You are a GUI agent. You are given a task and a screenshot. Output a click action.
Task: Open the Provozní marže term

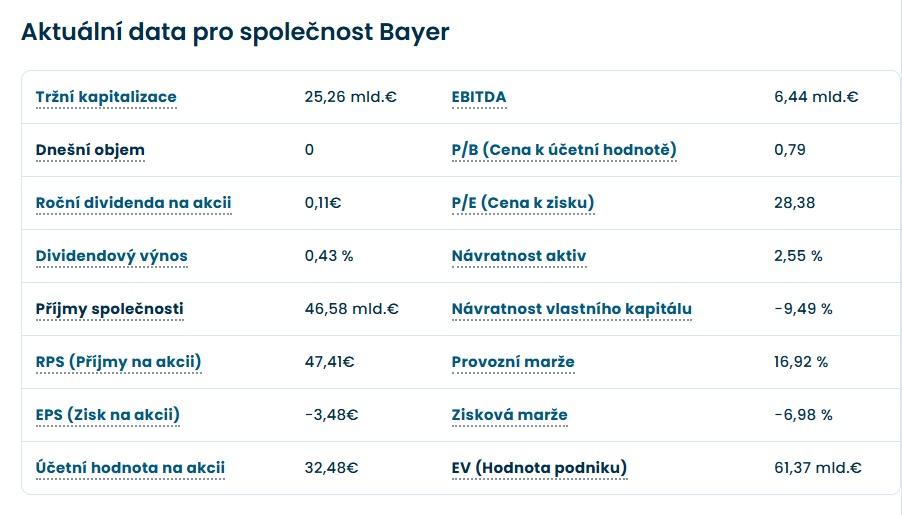tap(513, 362)
